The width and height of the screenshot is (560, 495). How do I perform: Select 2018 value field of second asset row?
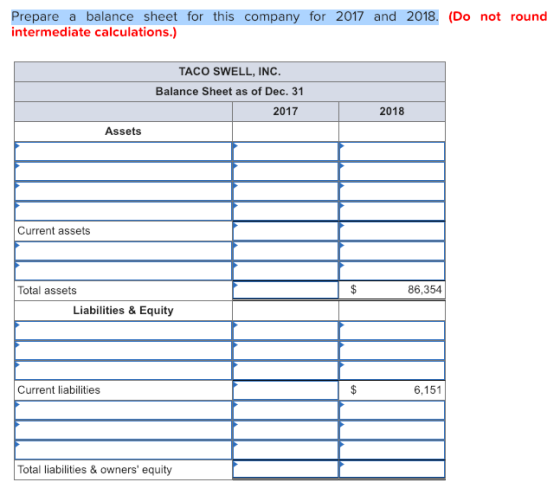(392, 171)
